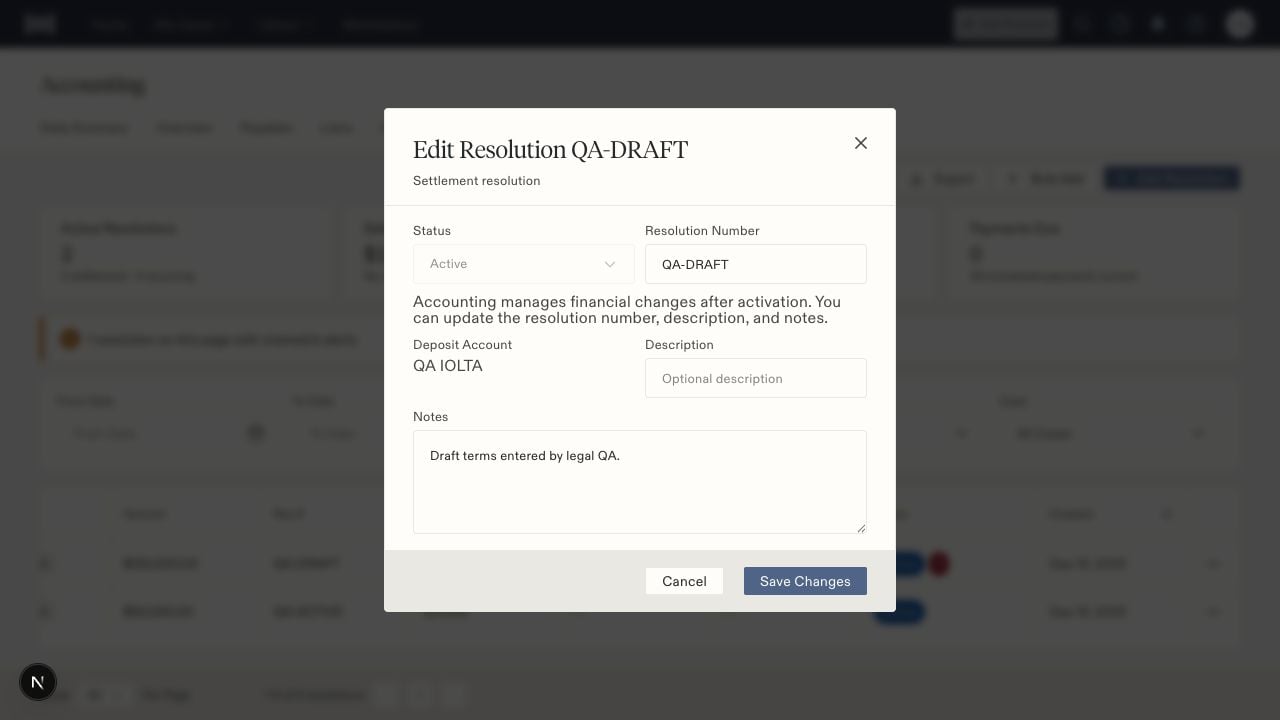Click the Cancel button
The height and width of the screenshot is (720, 1280).
pyautogui.click(x=684, y=581)
